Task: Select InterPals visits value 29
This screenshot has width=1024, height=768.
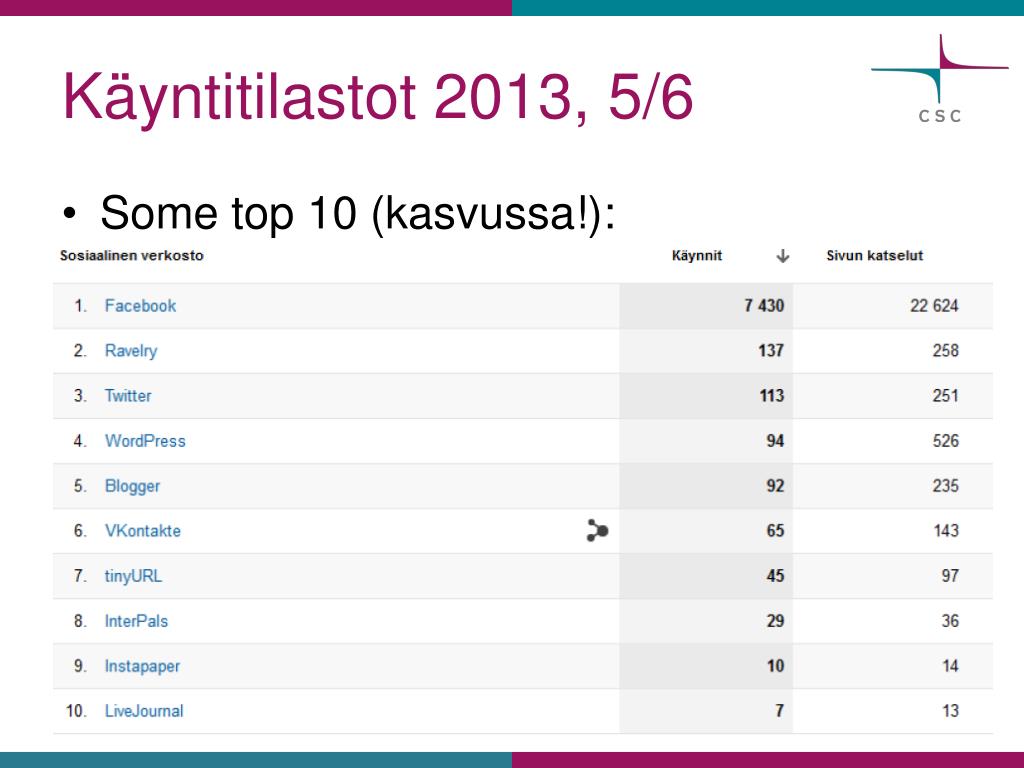Action: (775, 621)
